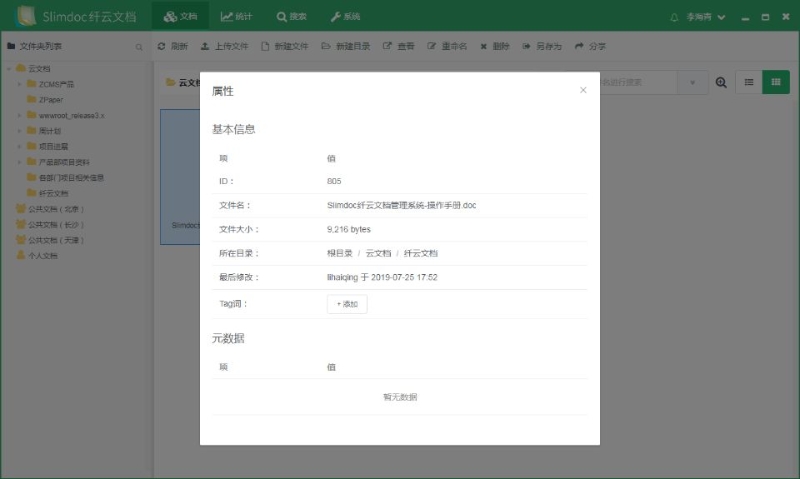Close the 属性 properties dialog
The image size is (800, 479).
pyautogui.click(x=583, y=91)
